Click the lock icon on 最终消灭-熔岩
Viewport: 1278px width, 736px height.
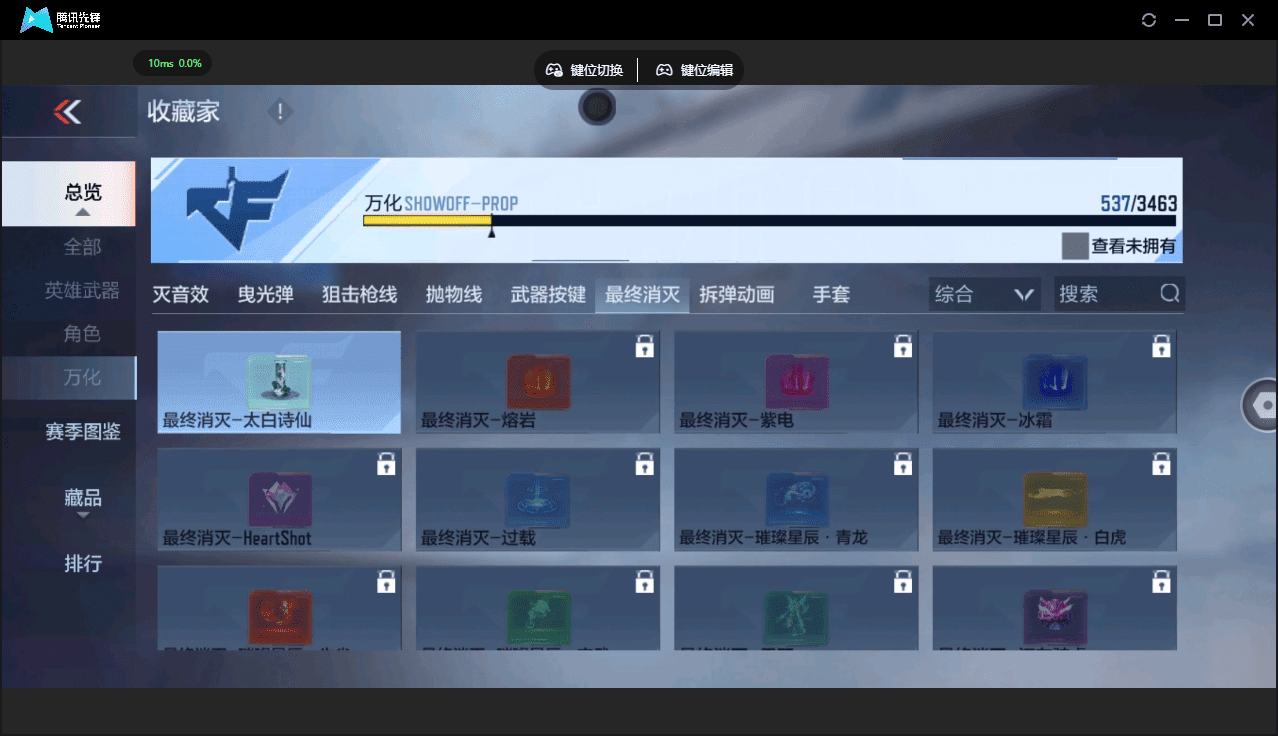click(644, 345)
